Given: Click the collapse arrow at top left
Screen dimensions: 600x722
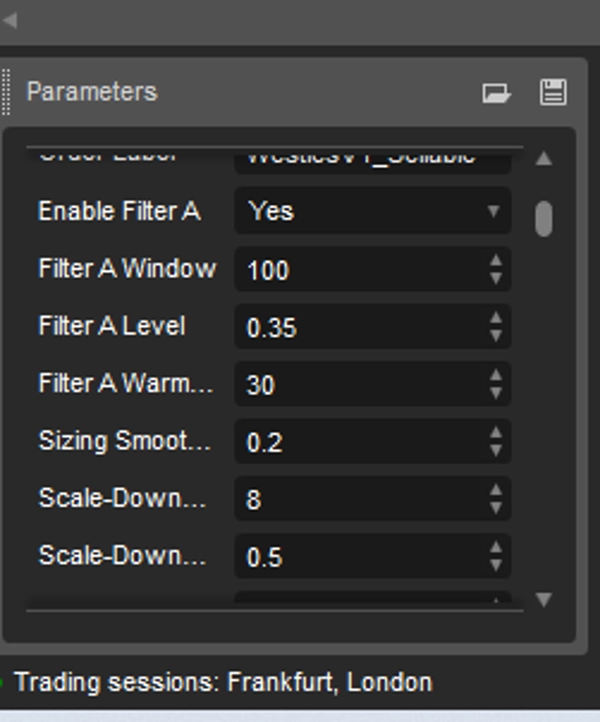Looking at the screenshot, I should (10, 20).
